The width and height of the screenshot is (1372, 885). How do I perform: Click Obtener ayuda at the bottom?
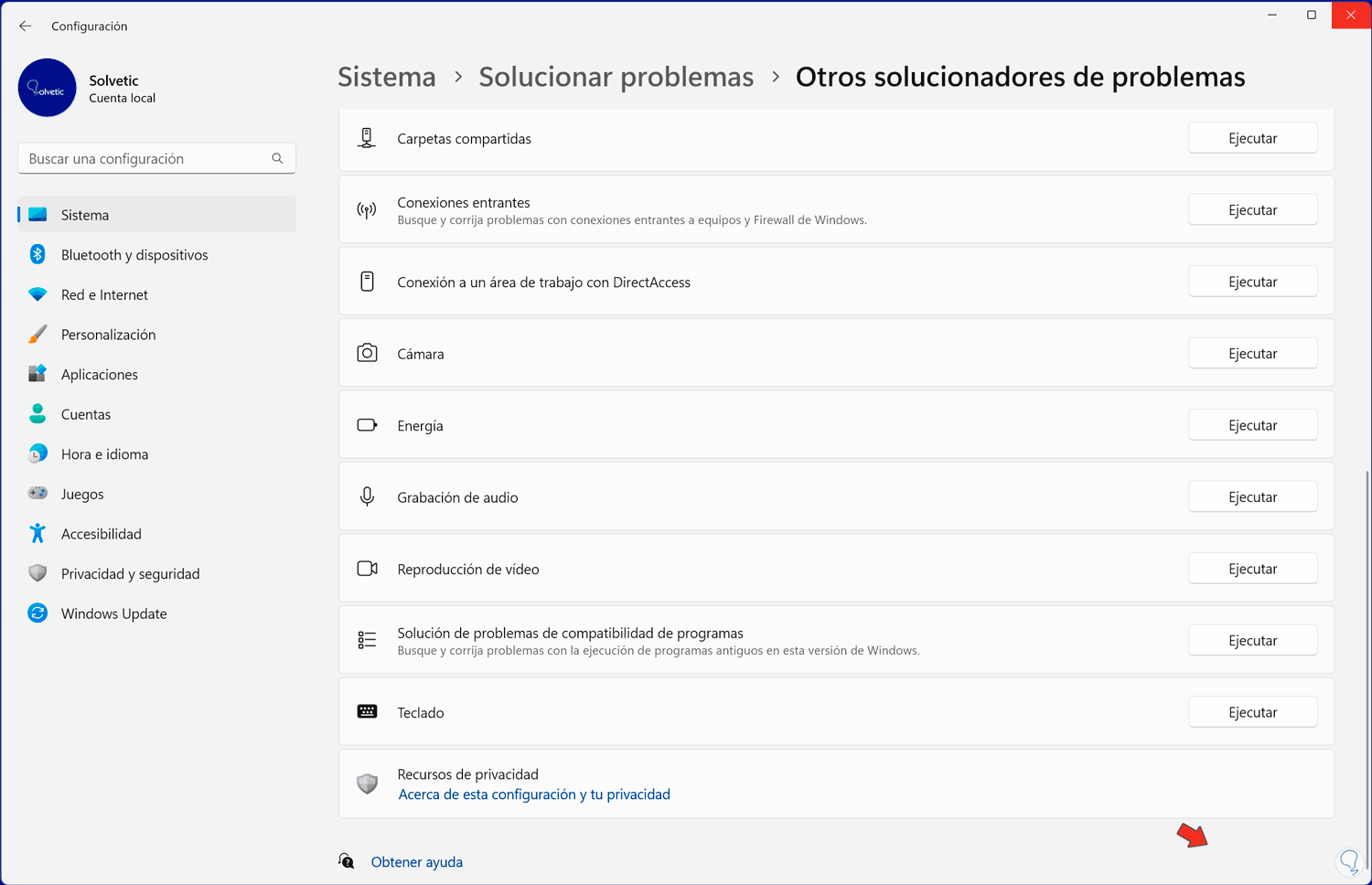point(416,861)
